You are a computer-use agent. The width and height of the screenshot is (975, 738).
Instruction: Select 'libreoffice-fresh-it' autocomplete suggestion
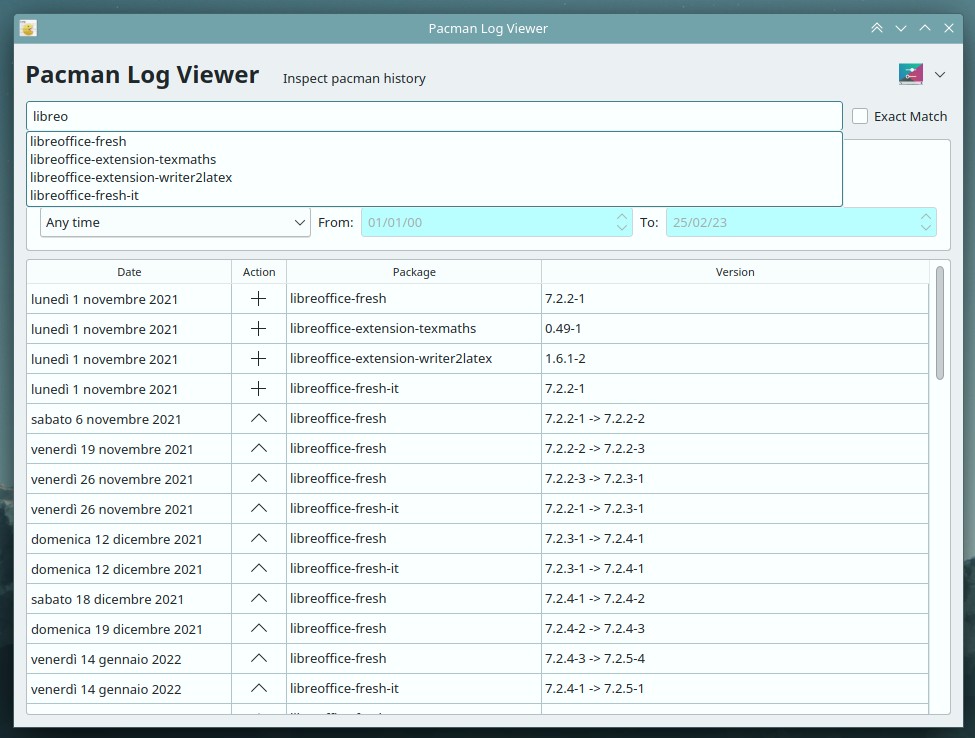[434, 196]
